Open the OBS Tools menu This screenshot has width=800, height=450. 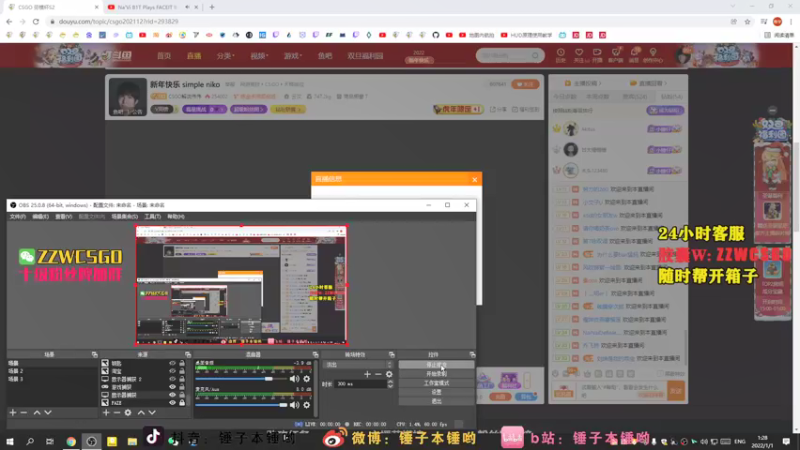[x=153, y=216]
